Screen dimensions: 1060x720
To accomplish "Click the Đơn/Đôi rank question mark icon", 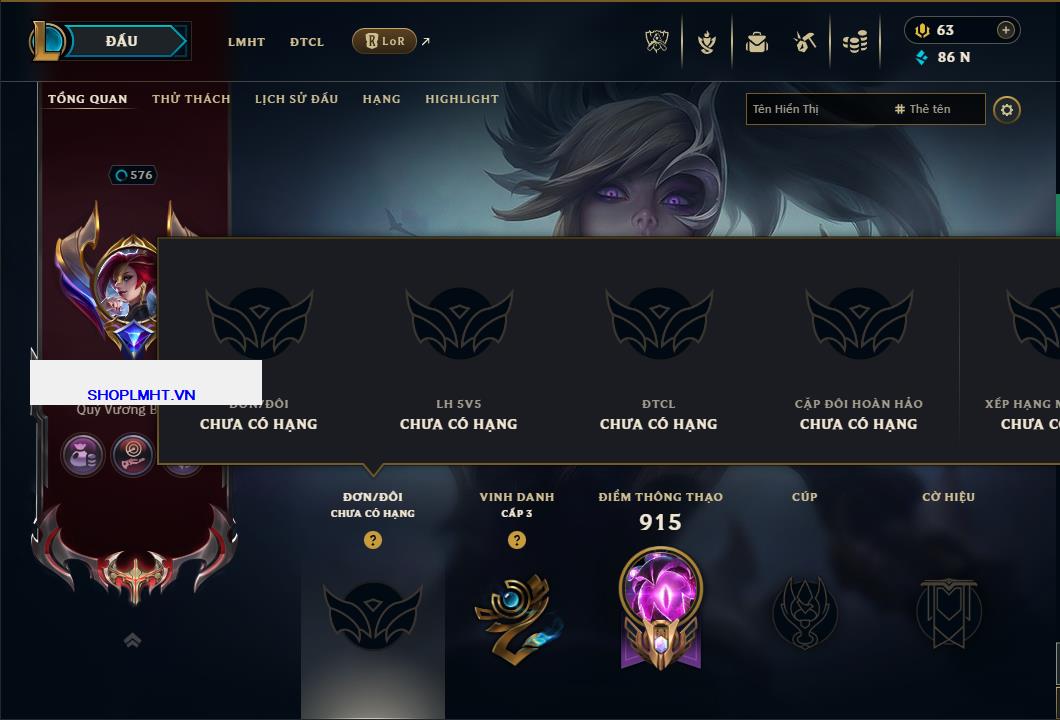I will 372,540.
